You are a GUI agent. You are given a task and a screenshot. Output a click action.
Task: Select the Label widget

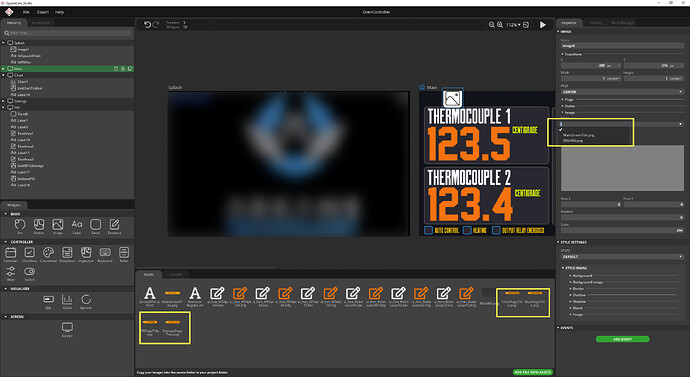[77, 226]
